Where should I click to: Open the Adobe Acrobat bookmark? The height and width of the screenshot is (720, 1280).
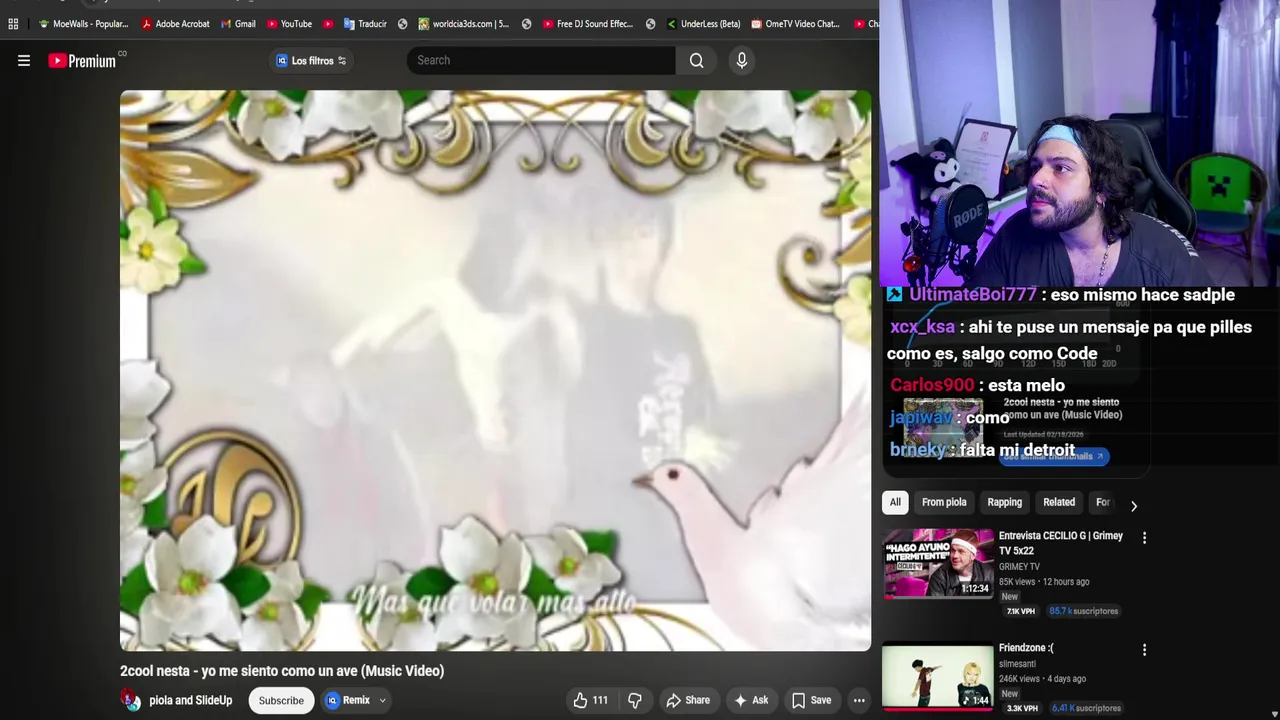(x=176, y=24)
